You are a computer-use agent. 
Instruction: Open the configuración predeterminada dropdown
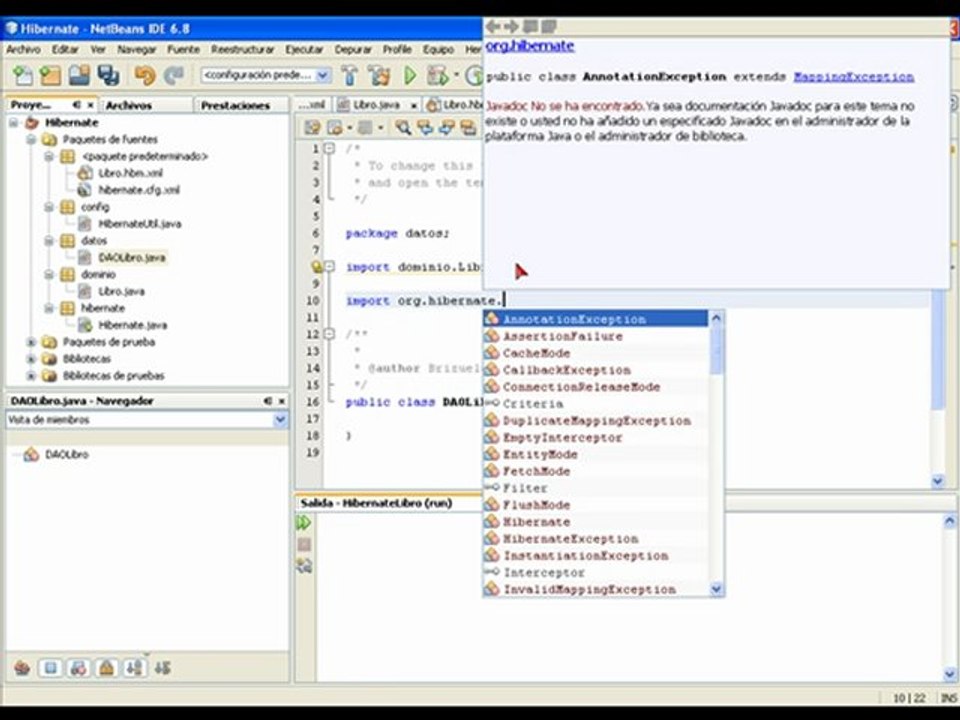[x=323, y=75]
